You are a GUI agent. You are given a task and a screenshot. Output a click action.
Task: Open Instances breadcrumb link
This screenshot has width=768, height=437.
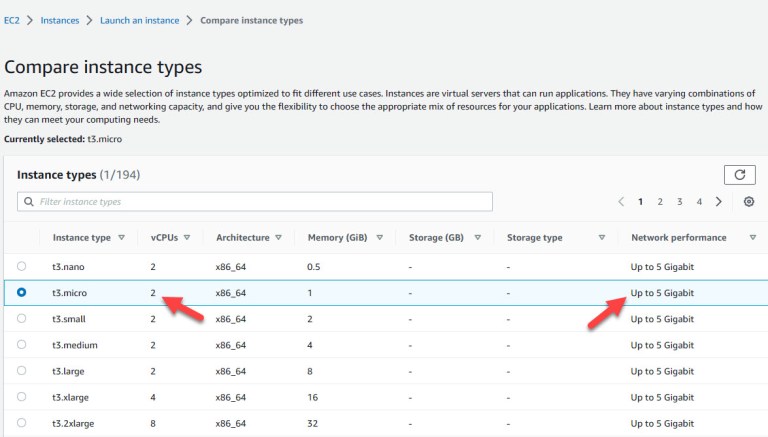point(60,20)
